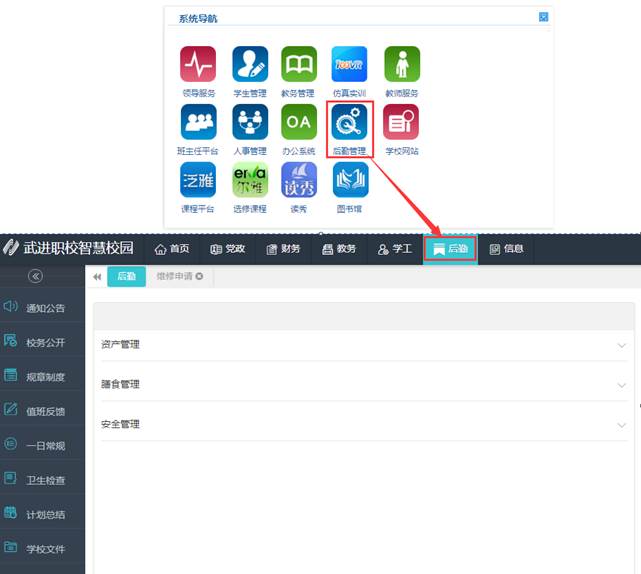Image resolution: width=641 pixels, height=574 pixels.
Task: Open the 党政 navigation item
Action: (x=227, y=249)
